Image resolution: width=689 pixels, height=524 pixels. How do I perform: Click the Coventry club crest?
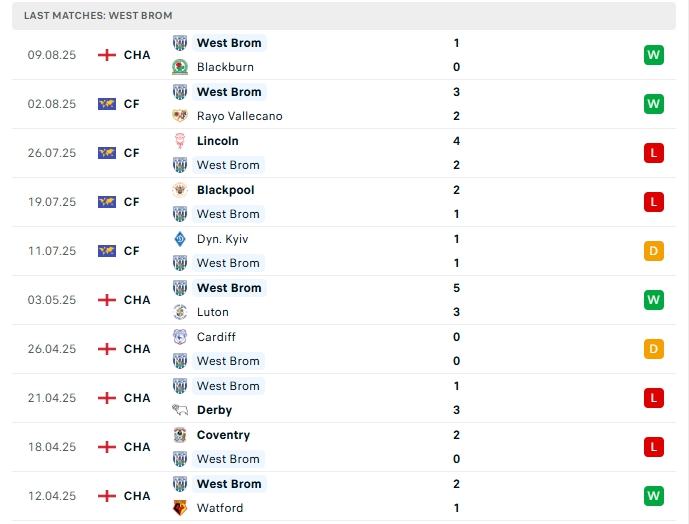click(x=180, y=435)
